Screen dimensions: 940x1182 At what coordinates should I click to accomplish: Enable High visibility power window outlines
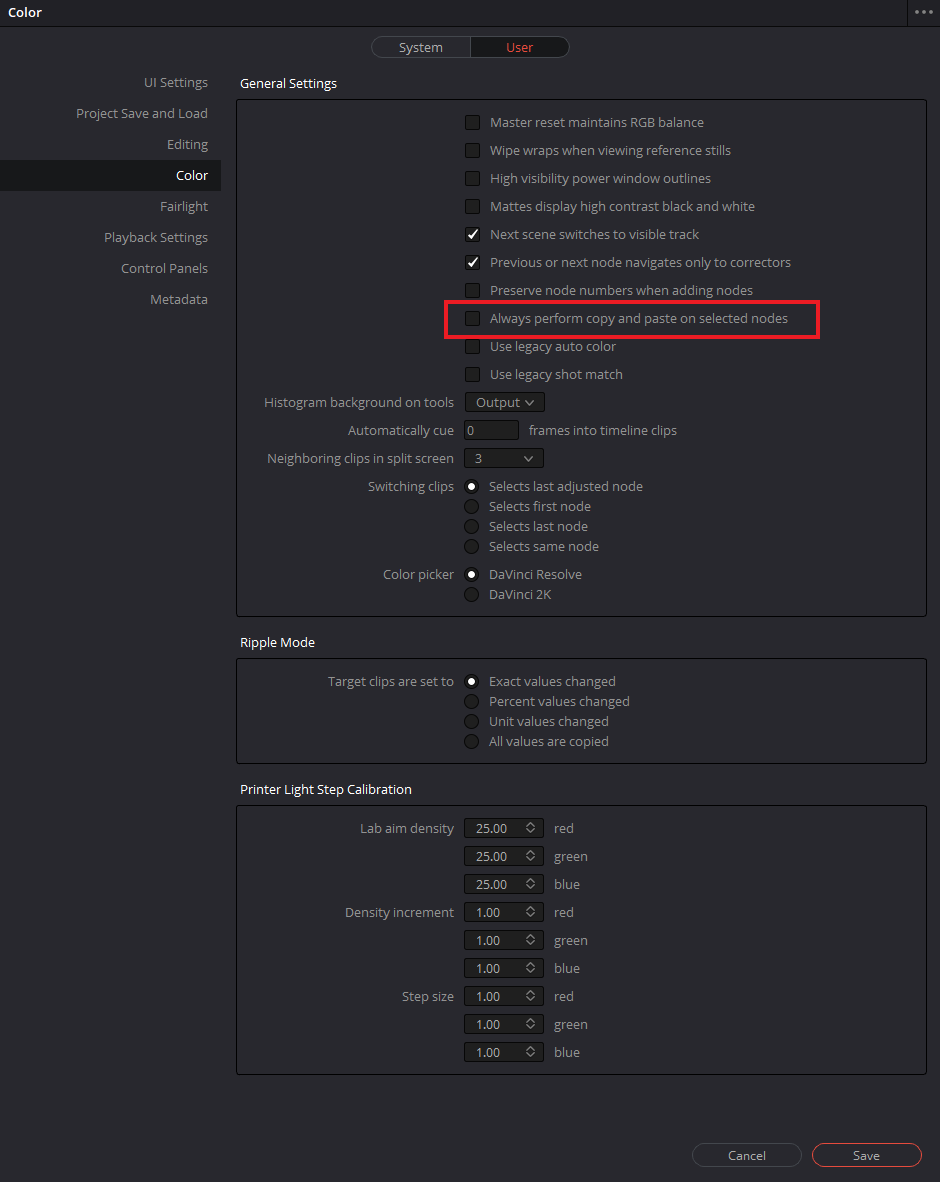click(x=473, y=178)
